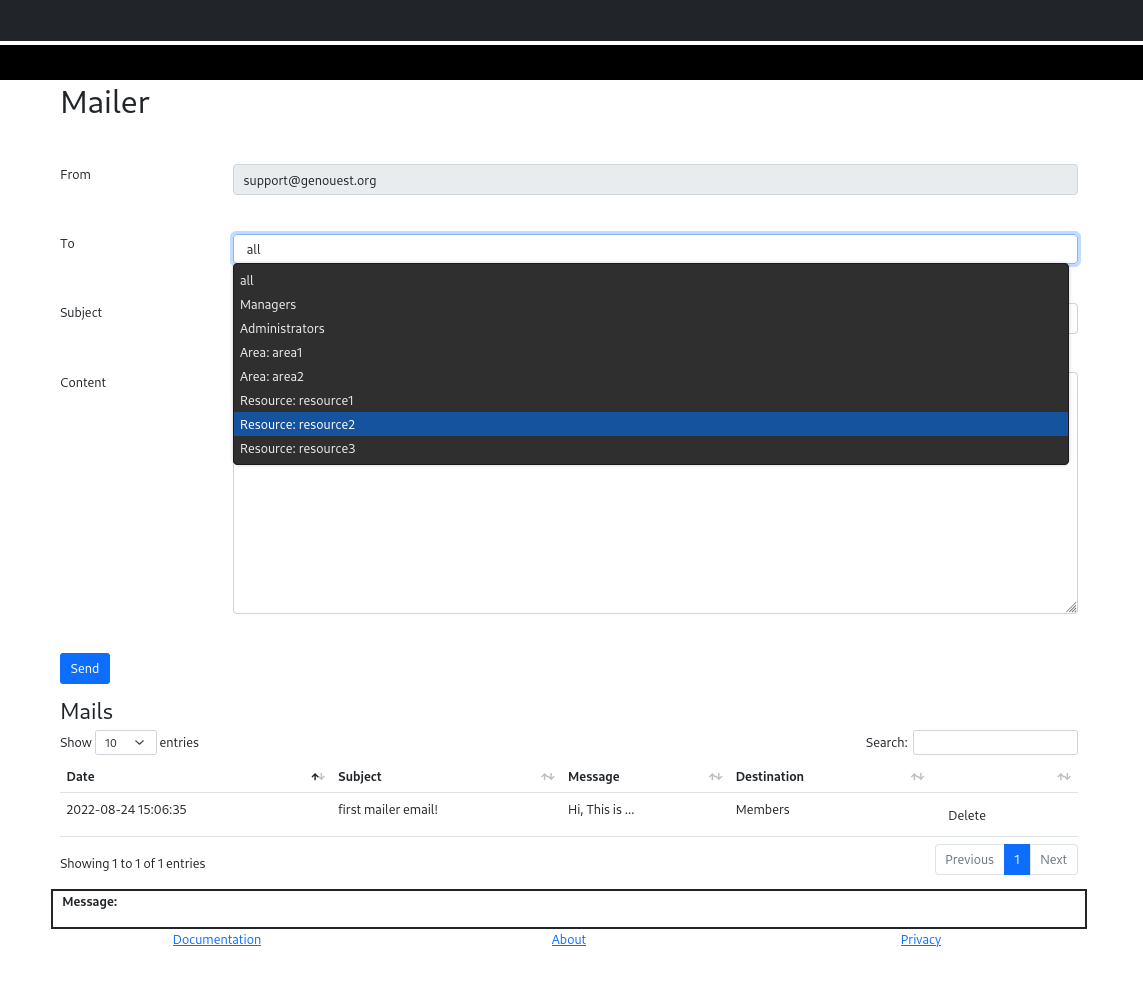Click the Mails section heading

pos(87,711)
